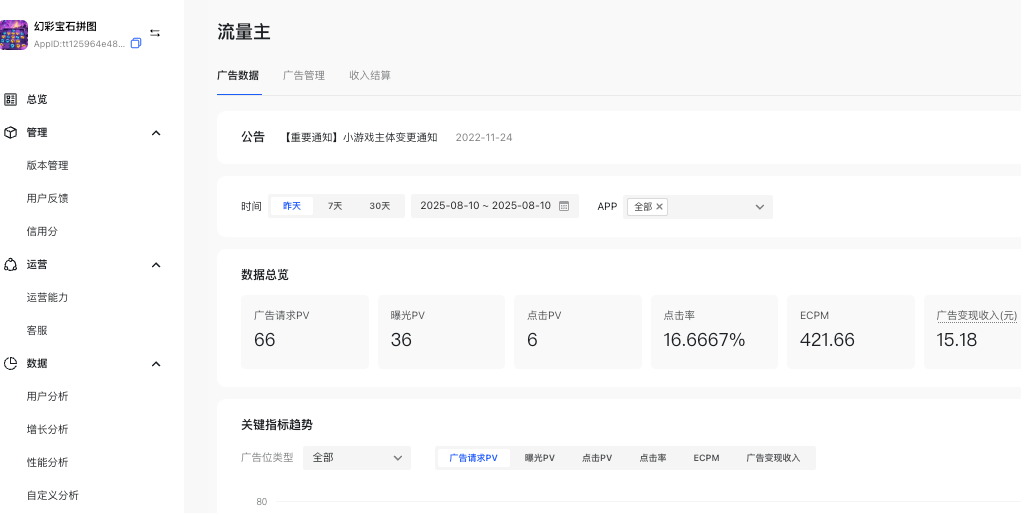Select the 30天 time range
Screen dimensions: 1021x513
[x=380, y=206]
